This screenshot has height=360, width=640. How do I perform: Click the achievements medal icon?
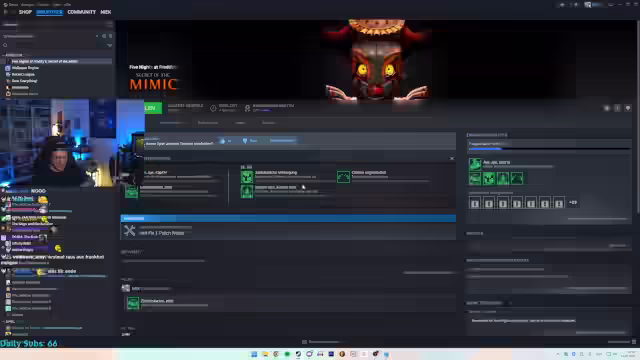pos(247,108)
